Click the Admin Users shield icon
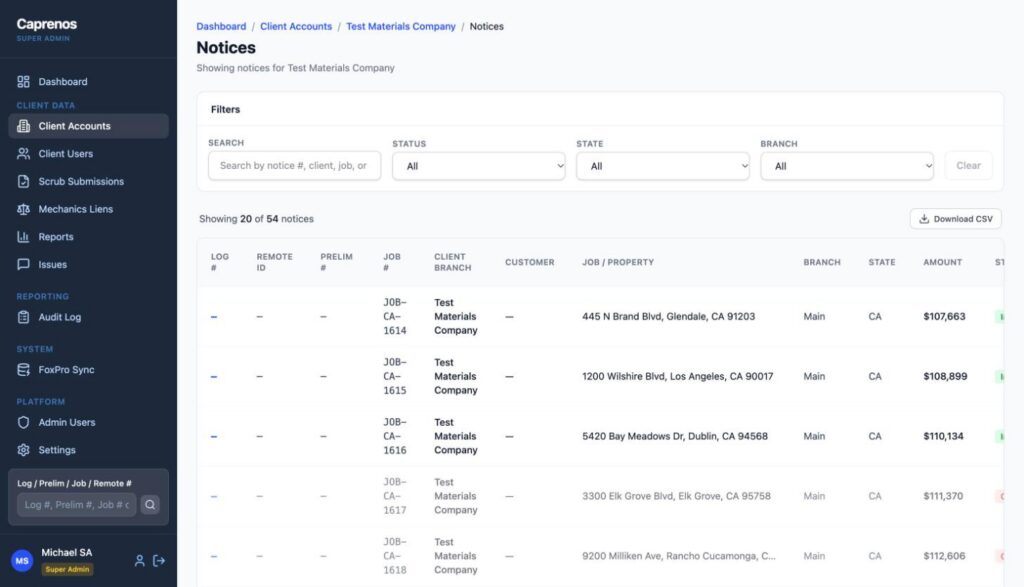1024x587 pixels. point(24,422)
